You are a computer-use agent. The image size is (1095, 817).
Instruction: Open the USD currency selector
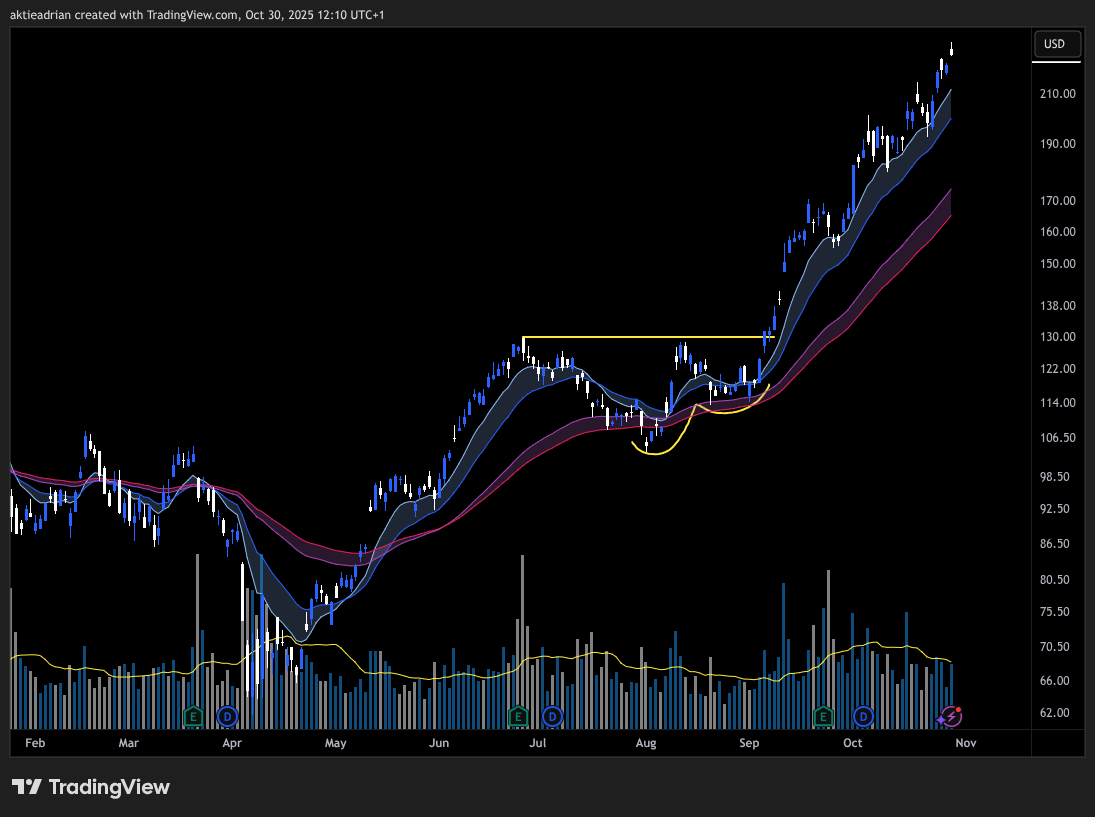tap(1055, 44)
